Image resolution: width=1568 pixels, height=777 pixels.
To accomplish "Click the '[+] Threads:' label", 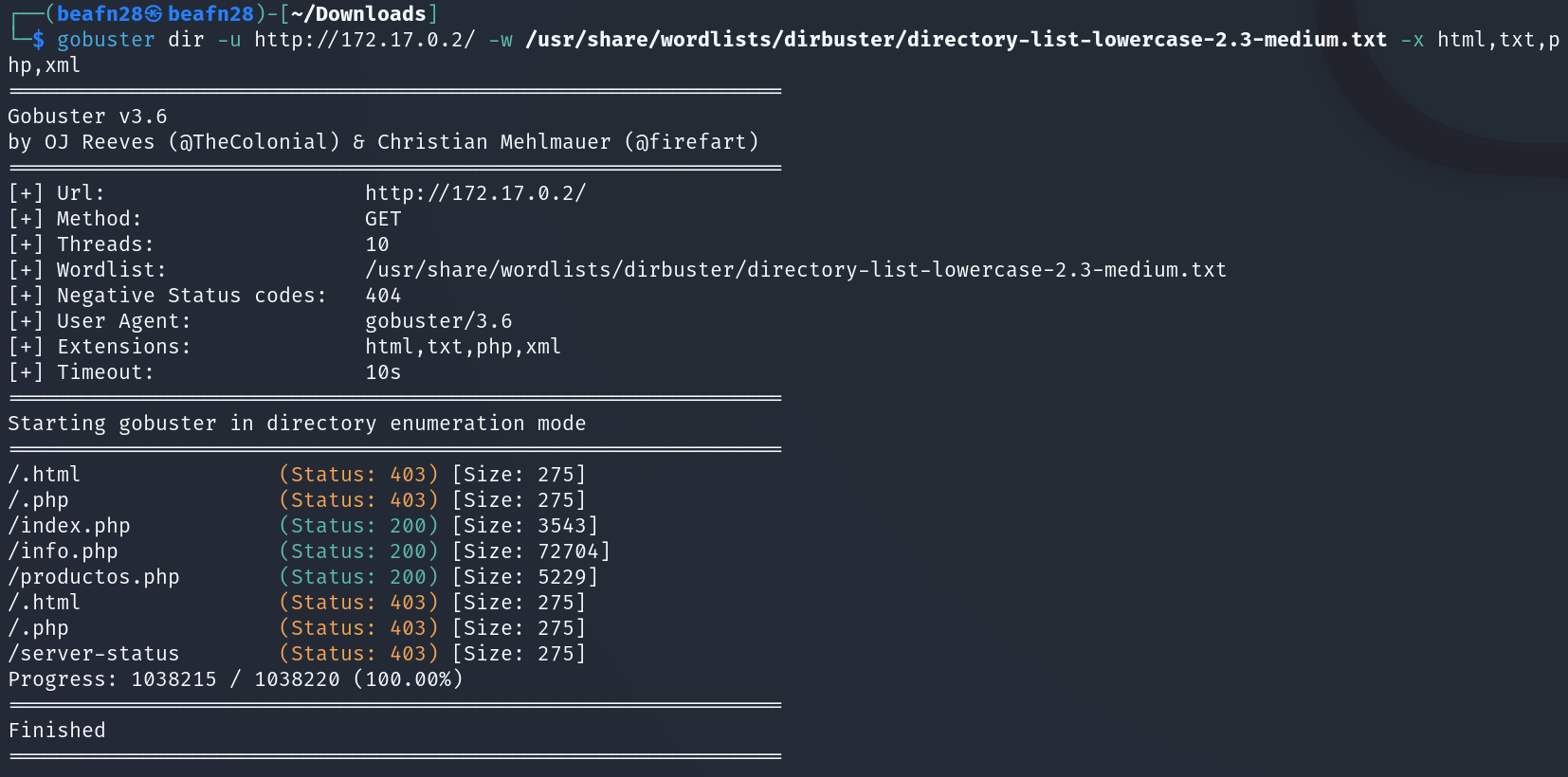I will pos(82,244).
